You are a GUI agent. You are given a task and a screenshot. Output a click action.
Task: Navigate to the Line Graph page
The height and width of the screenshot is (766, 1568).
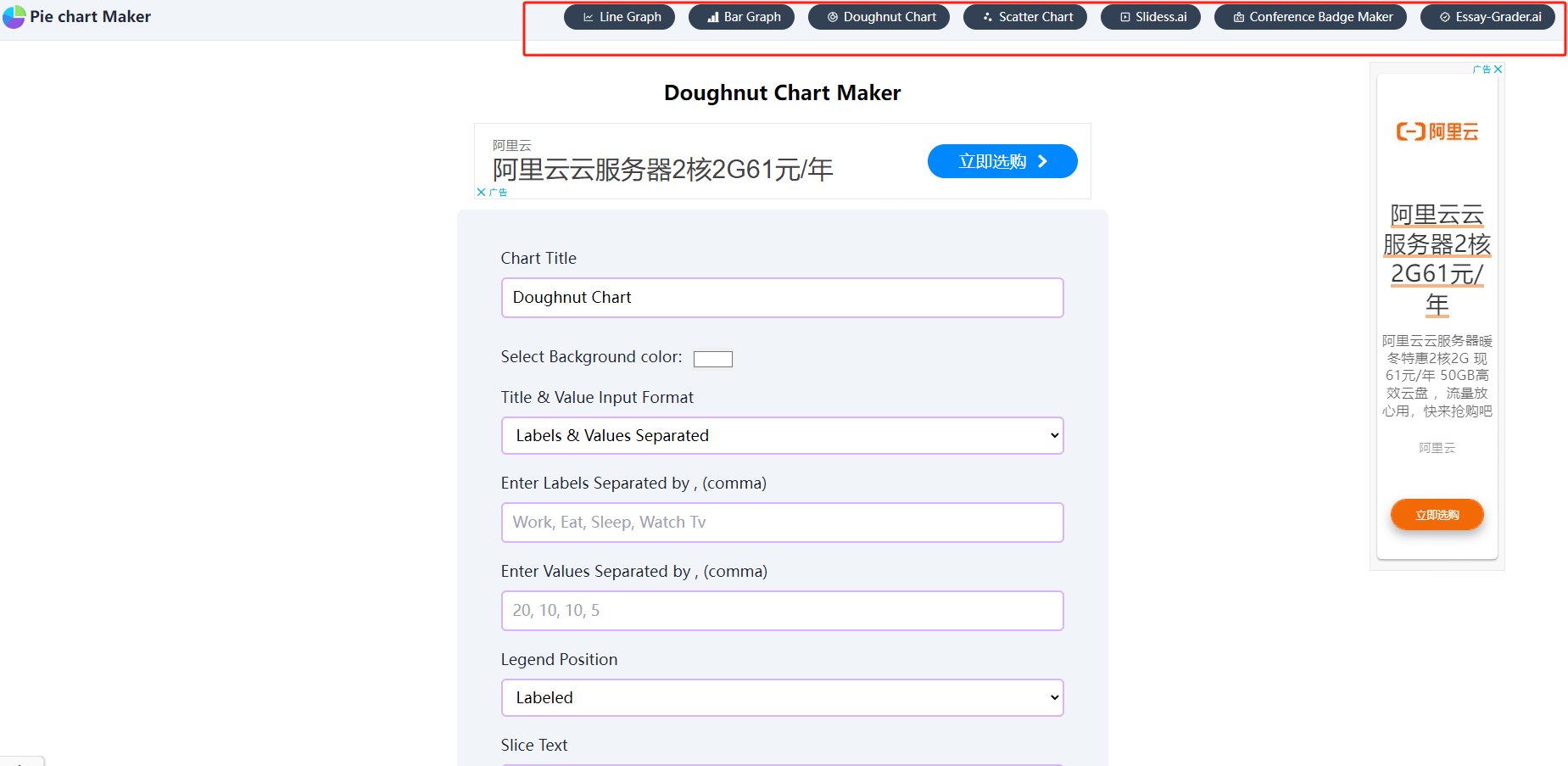click(619, 16)
